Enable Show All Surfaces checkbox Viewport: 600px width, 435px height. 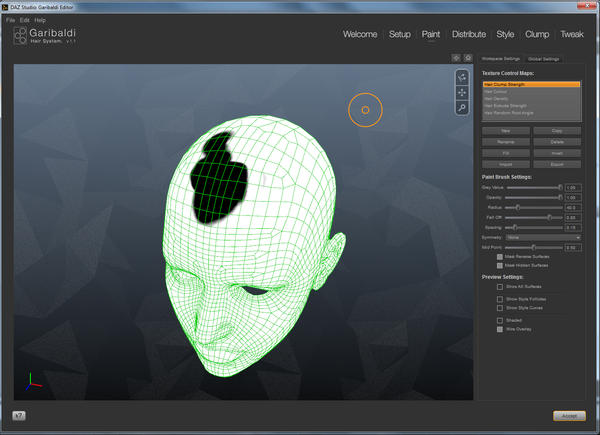click(x=500, y=287)
